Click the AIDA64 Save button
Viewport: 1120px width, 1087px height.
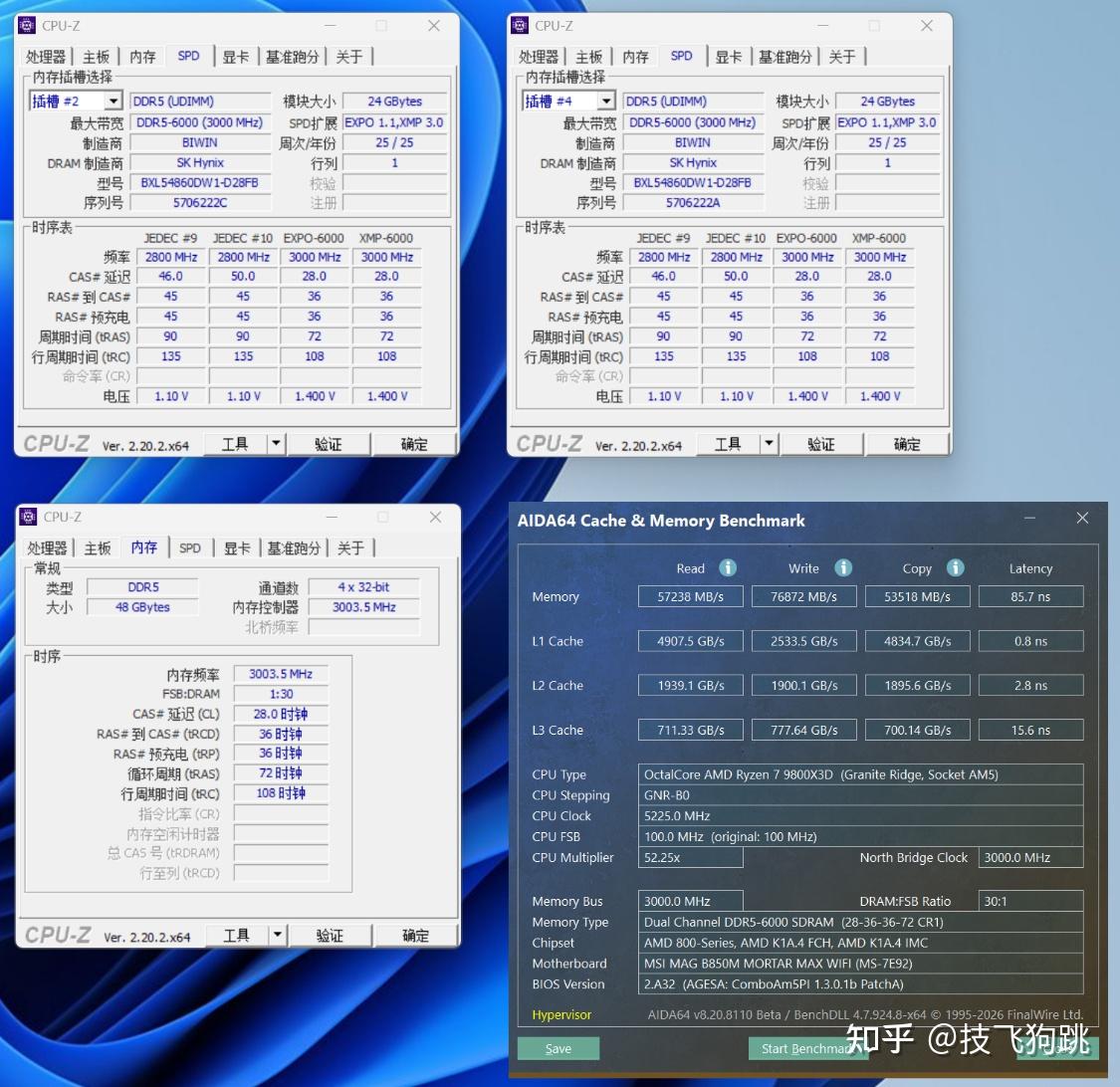(x=558, y=1048)
